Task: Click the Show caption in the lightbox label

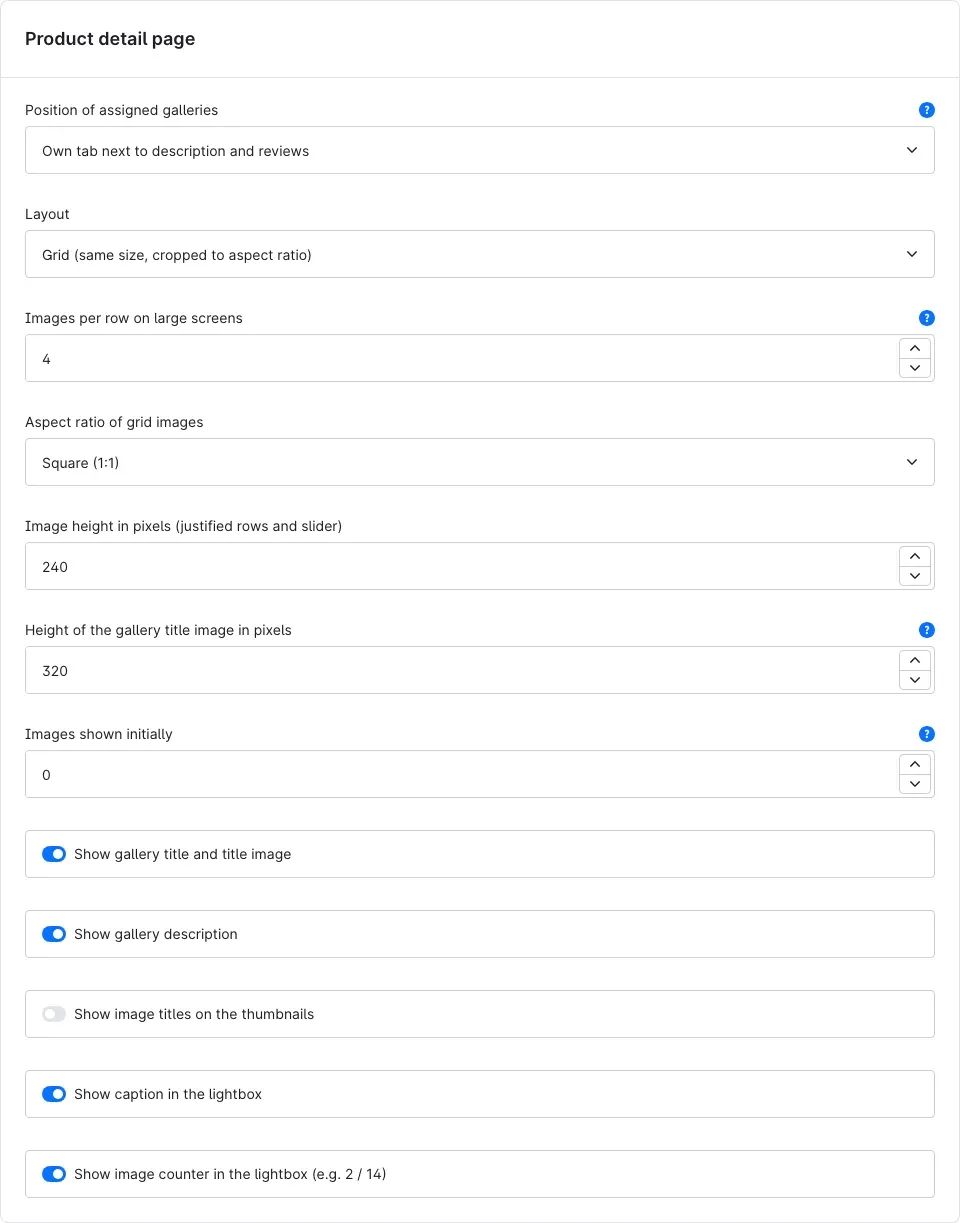Action: 168,1094
